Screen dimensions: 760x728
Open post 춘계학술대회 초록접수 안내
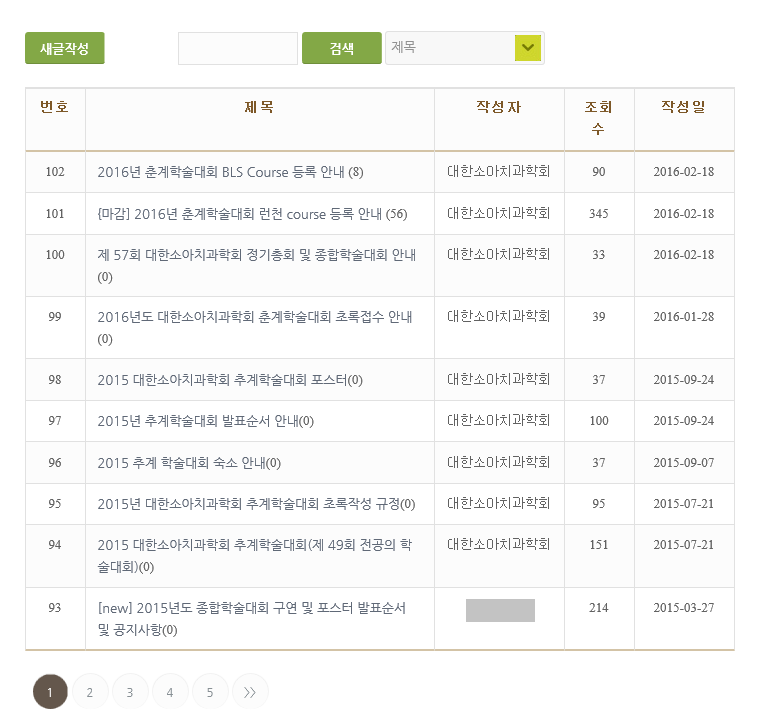pyautogui.click(x=255, y=317)
